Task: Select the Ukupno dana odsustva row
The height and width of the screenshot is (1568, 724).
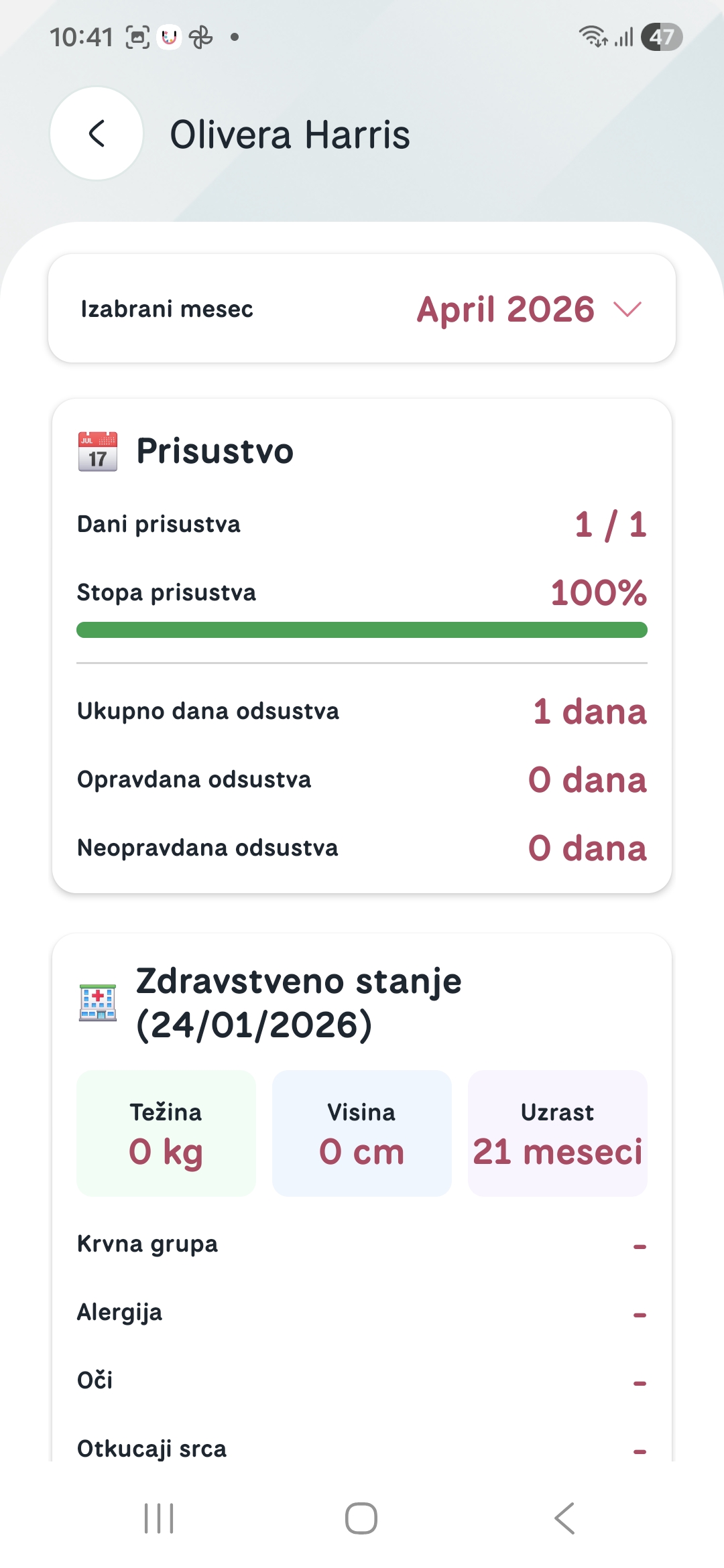Action: click(x=362, y=711)
